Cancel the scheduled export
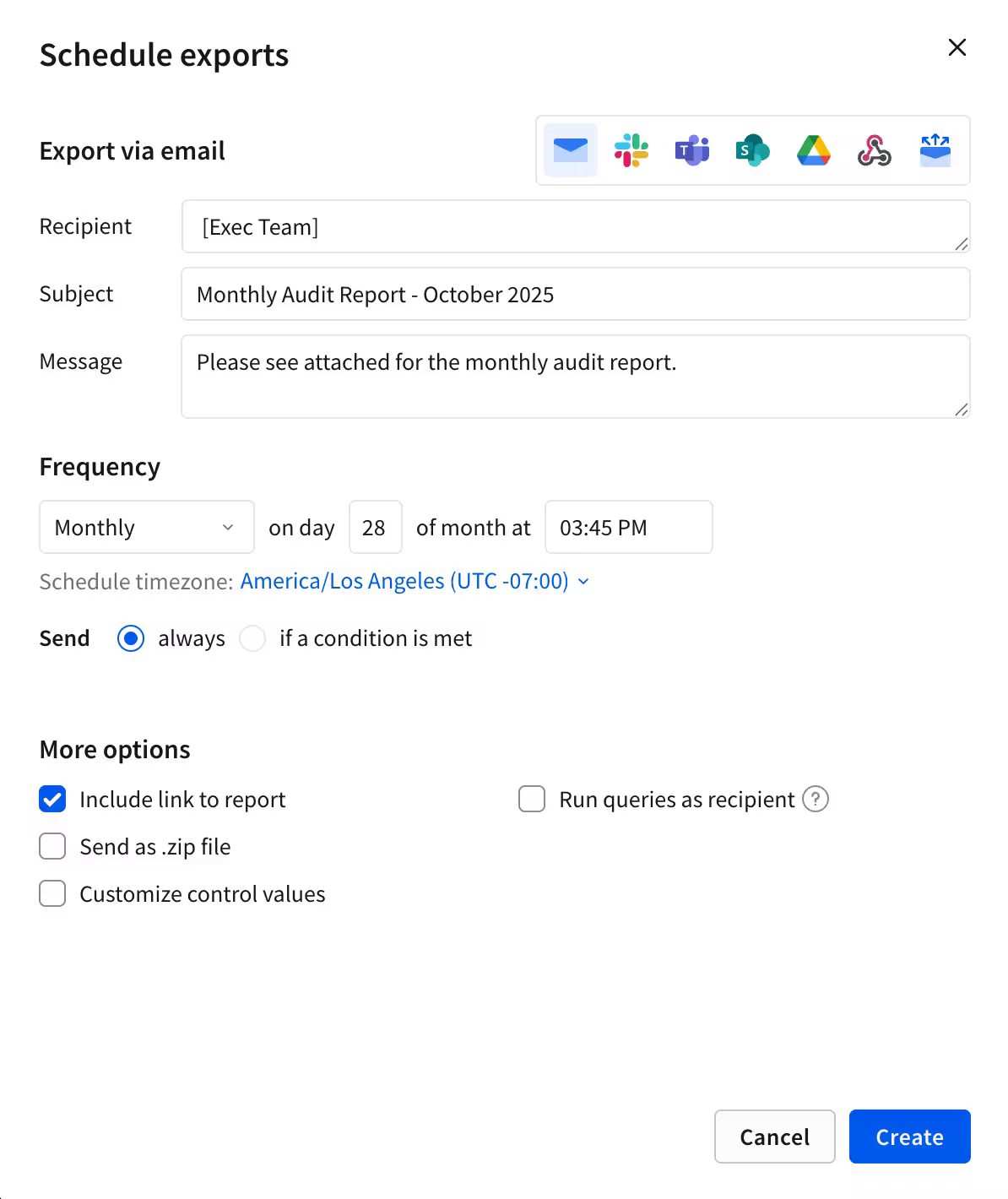This screenshot has width=1008, height=1199. (775, 1137)
